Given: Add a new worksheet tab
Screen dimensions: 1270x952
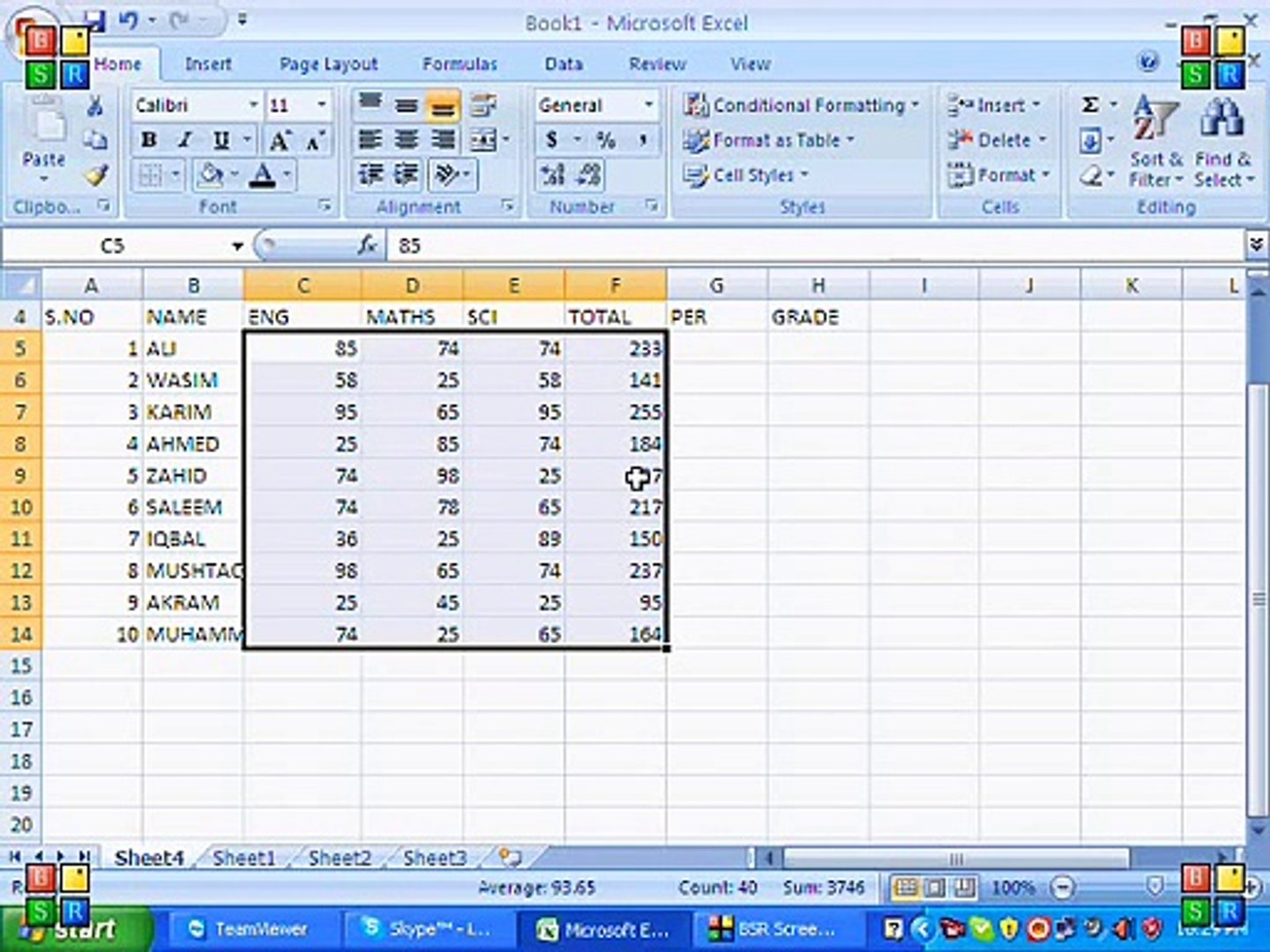Looking at the screenshot, I should point(510,857).
